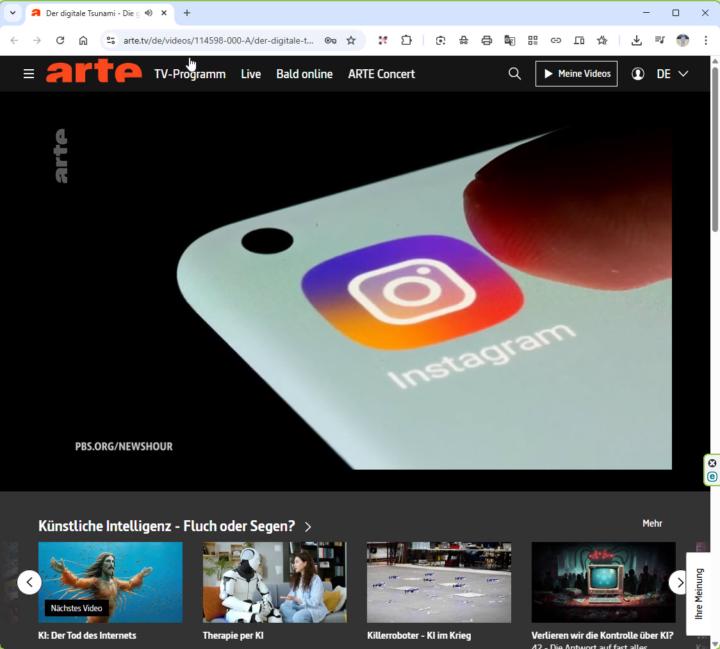Show previous videos with left carousel arrow
720x649 pixels.
click(29, 582)
